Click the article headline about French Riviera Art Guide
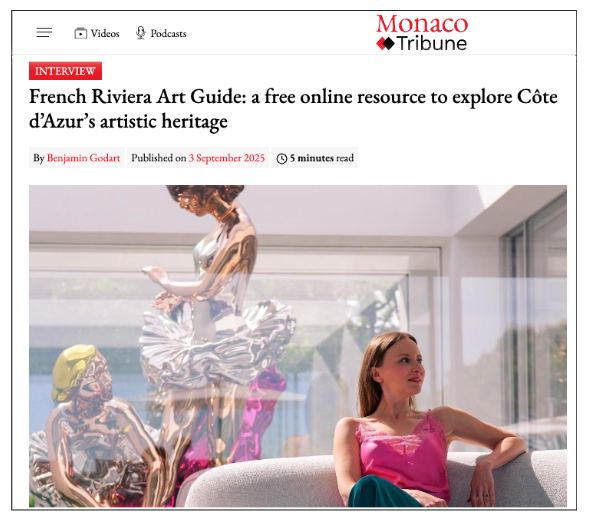This screenshot has width=591, height=524. [x=293, y=109]
